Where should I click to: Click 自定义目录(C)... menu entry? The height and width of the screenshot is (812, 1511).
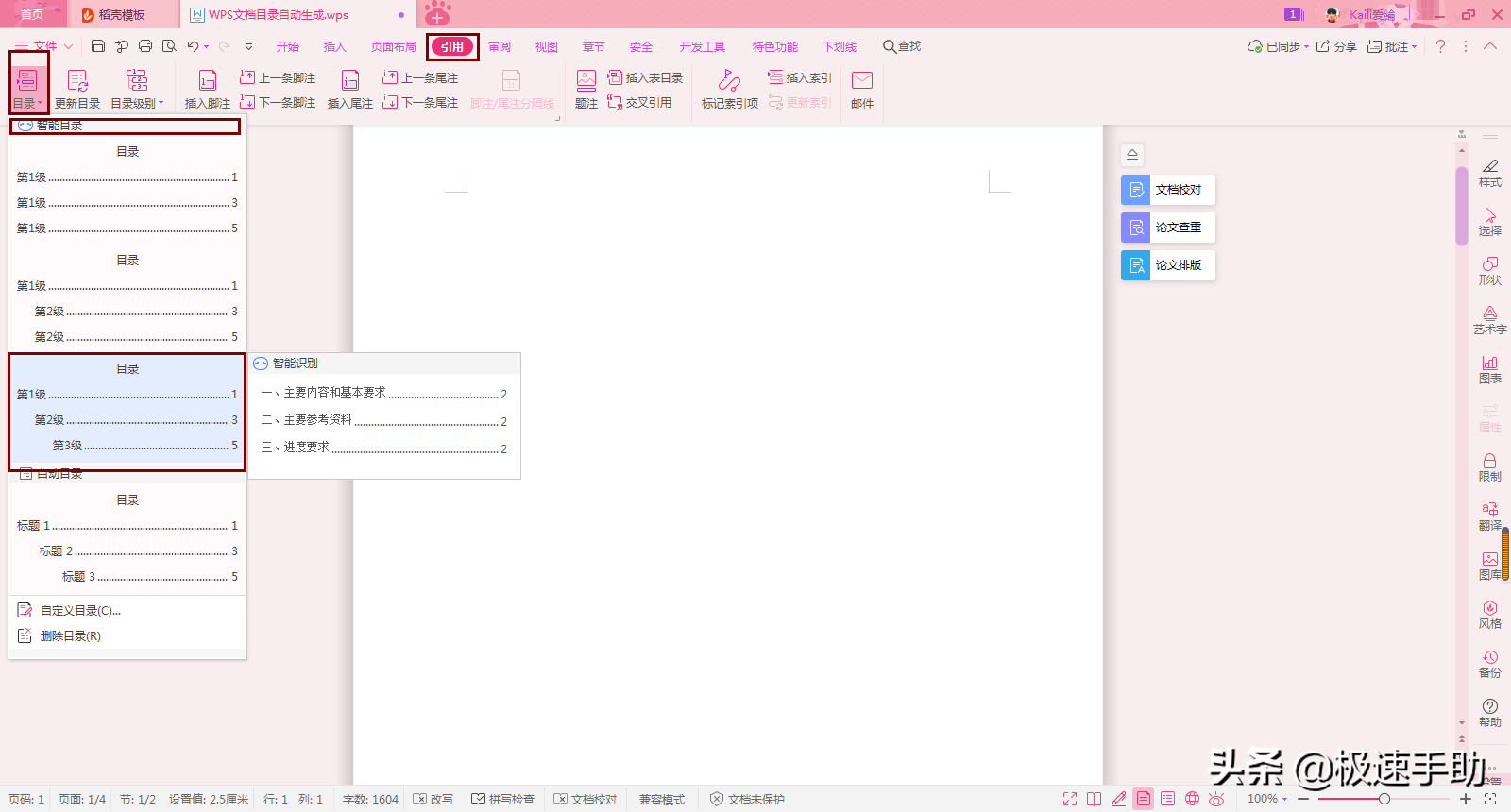pos(80,611)
